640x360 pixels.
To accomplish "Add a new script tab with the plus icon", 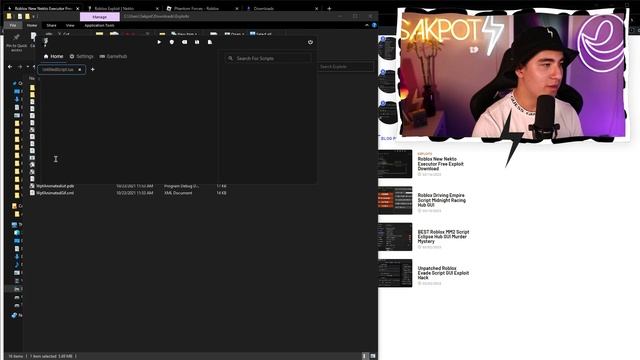I will (x=93, y=69).
